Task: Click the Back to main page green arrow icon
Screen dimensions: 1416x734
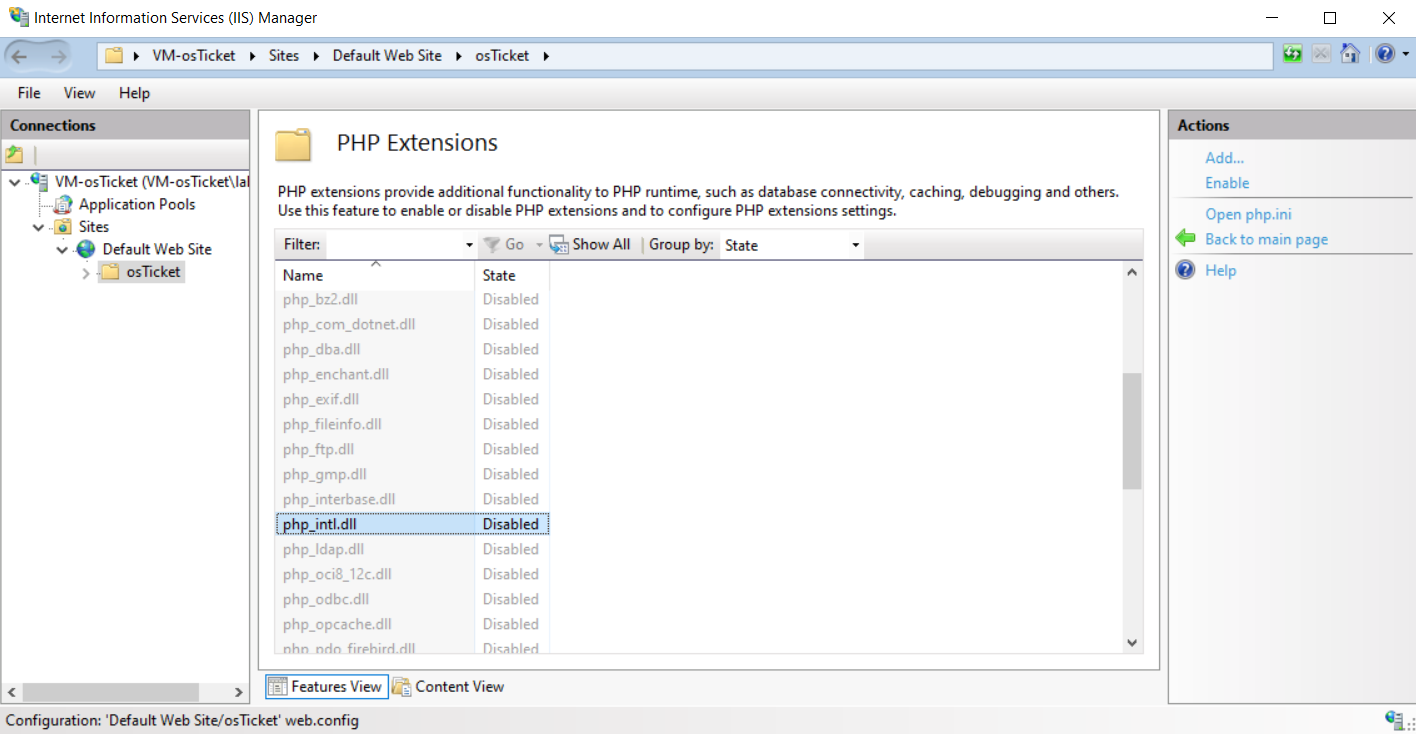Action: 1186,239
